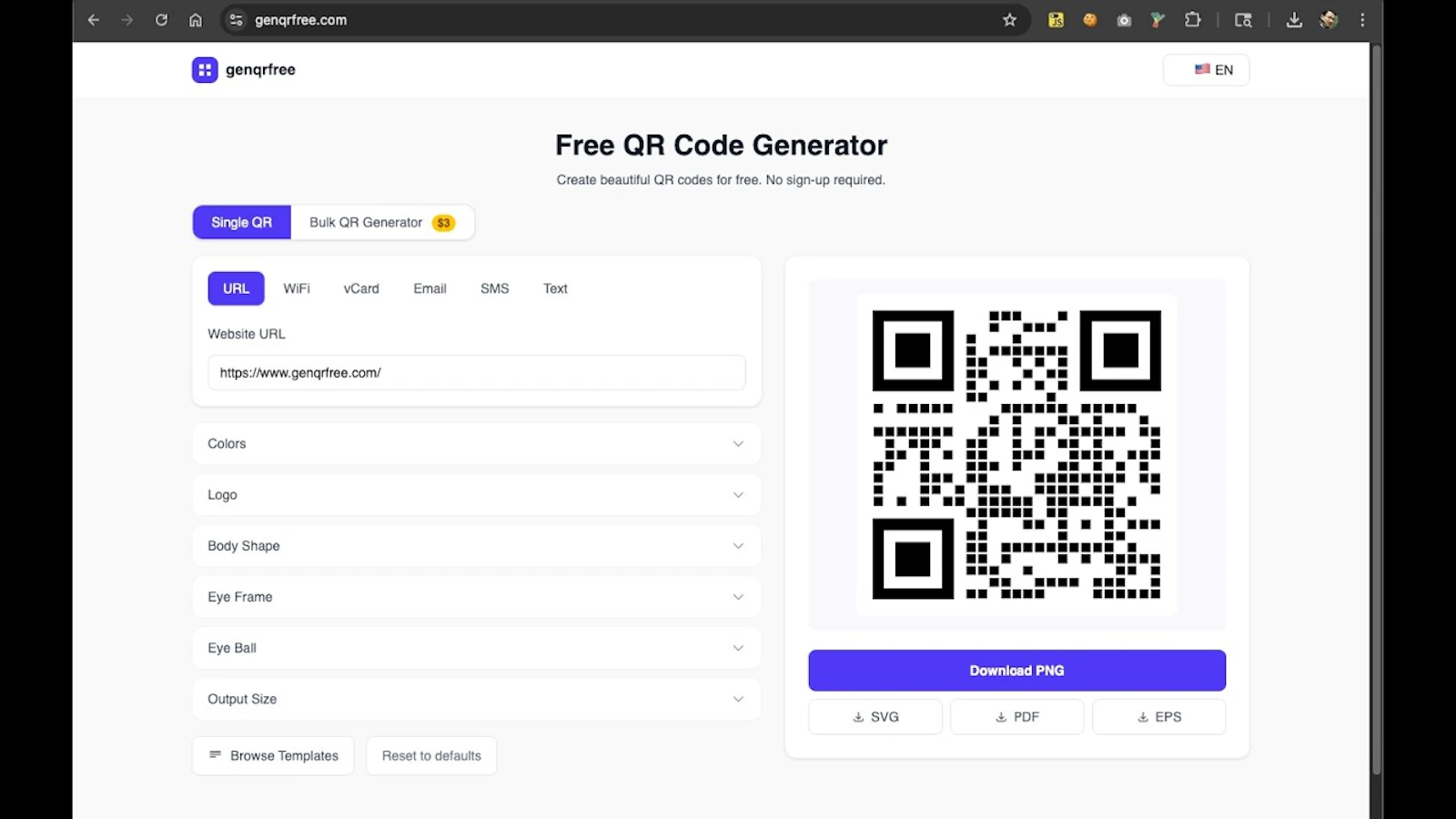Viewport: 1456px width, 819px height.
Task: Click the $3 badge on Bulk QR Generator
Action: coord(443,223)
